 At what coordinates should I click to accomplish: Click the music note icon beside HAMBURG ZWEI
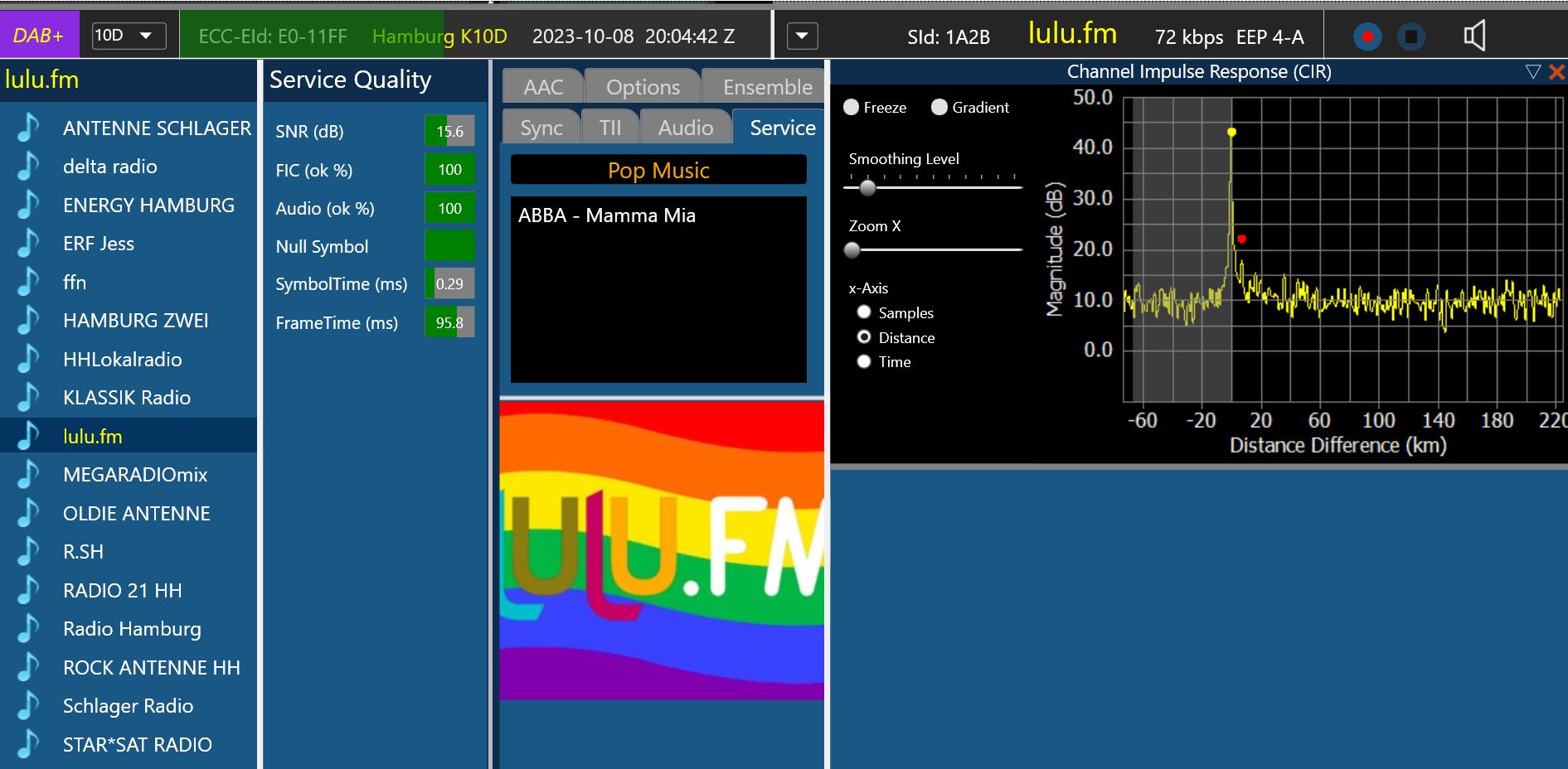[28, 320]
